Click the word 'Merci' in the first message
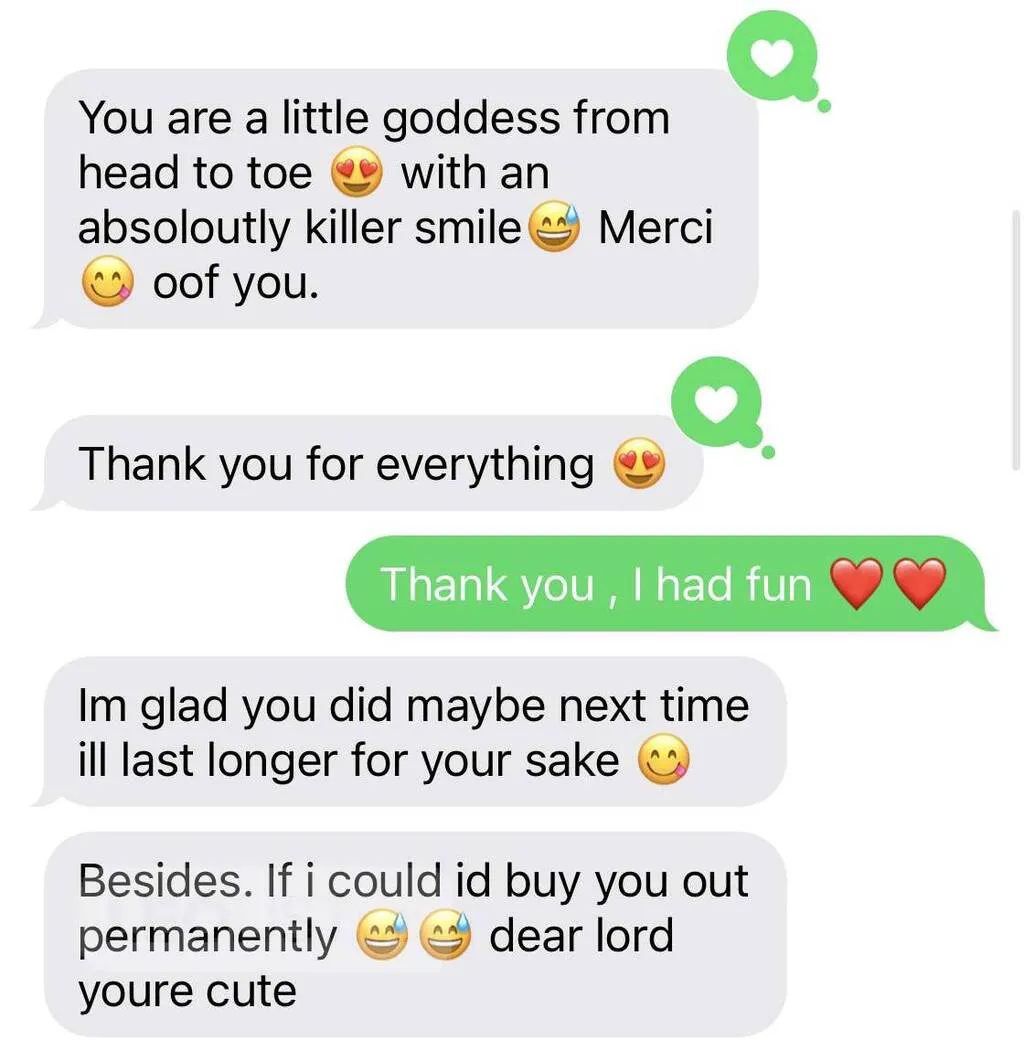This screenshot has height=1040, width=1024. (x=655, y=227)
